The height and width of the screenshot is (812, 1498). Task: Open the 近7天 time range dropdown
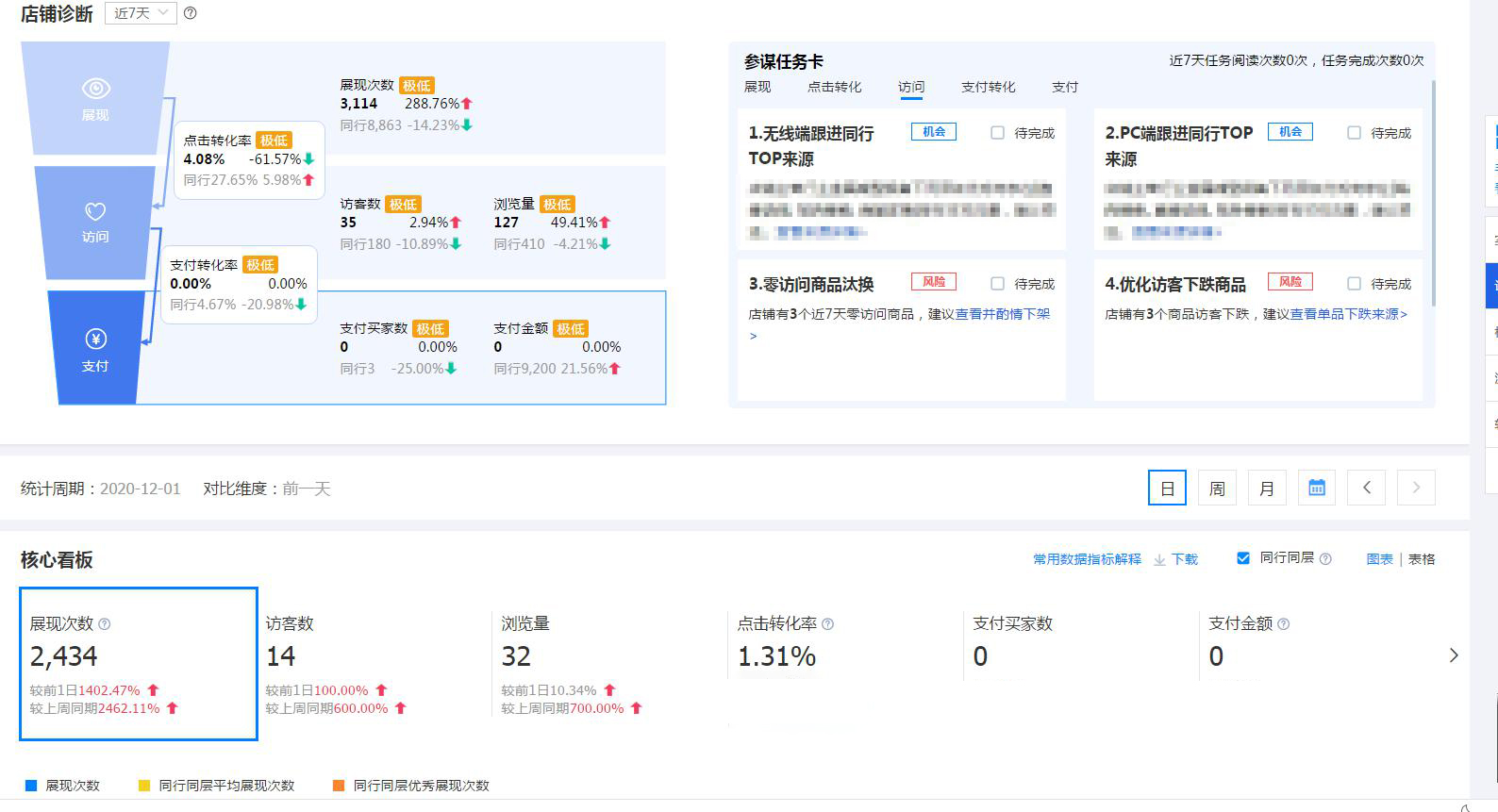[x=140, y=13]
